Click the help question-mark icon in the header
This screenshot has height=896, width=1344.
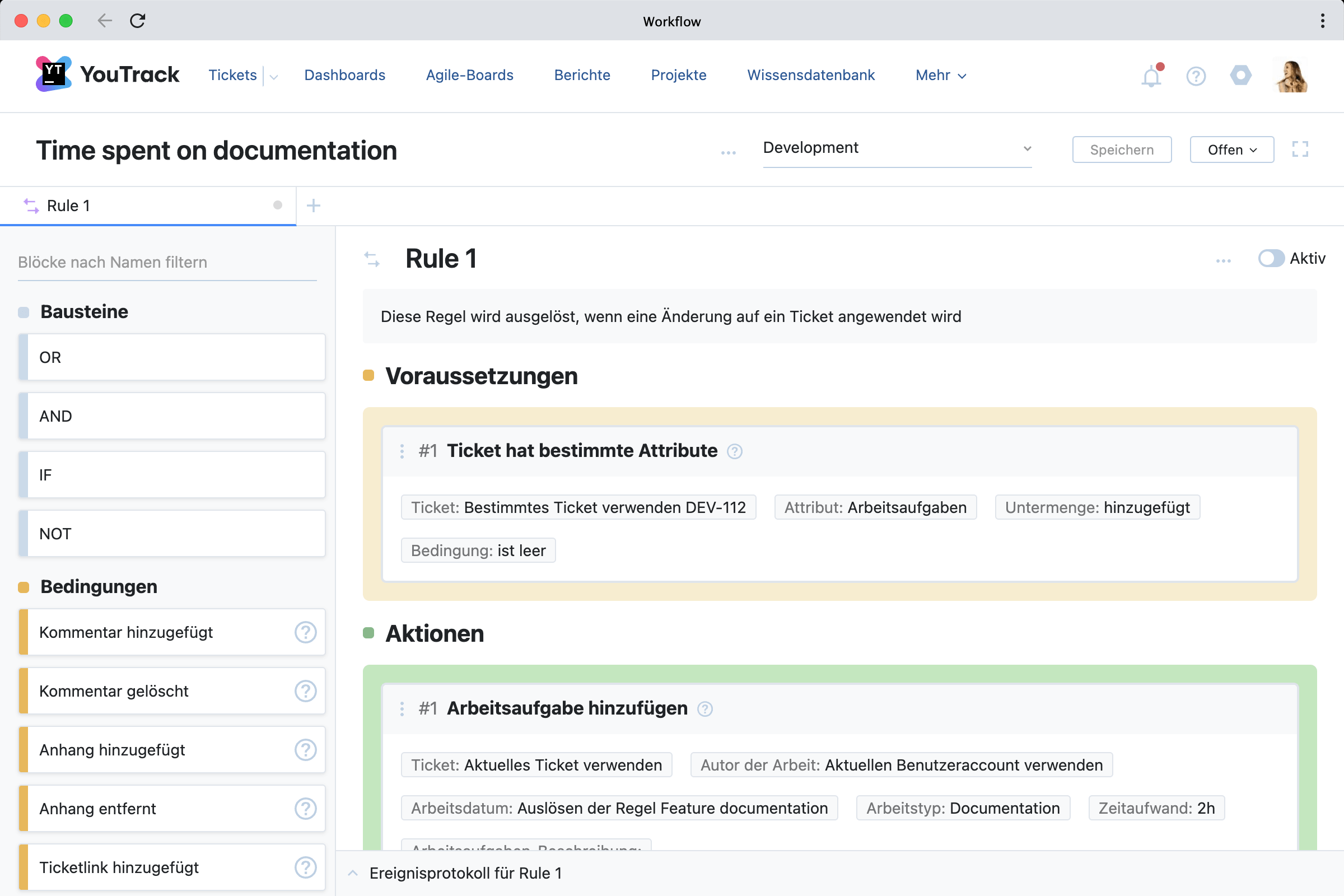(x=1196, y=76)
